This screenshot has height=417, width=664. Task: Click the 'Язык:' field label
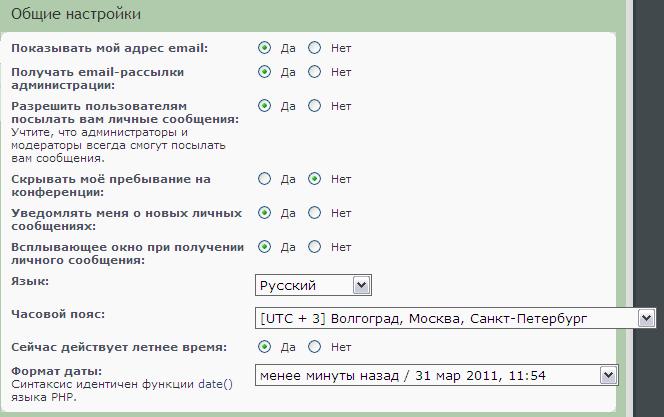click(30, 282)
